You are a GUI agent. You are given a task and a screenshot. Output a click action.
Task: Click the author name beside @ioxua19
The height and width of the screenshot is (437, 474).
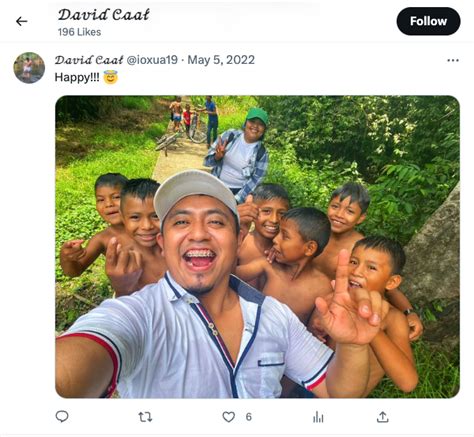click(x=89, y=60)
